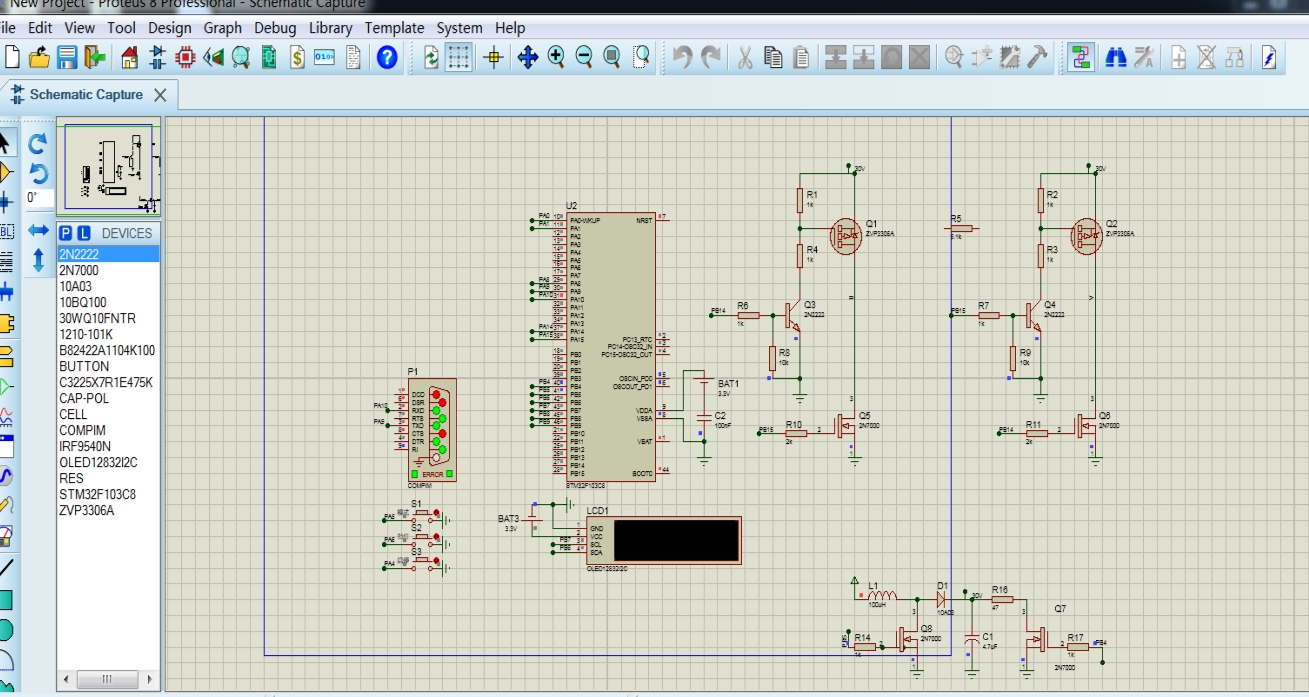Click the rotation angle input field
Viewport: 1309px width, 697px height.
click(x=39, y=198)
